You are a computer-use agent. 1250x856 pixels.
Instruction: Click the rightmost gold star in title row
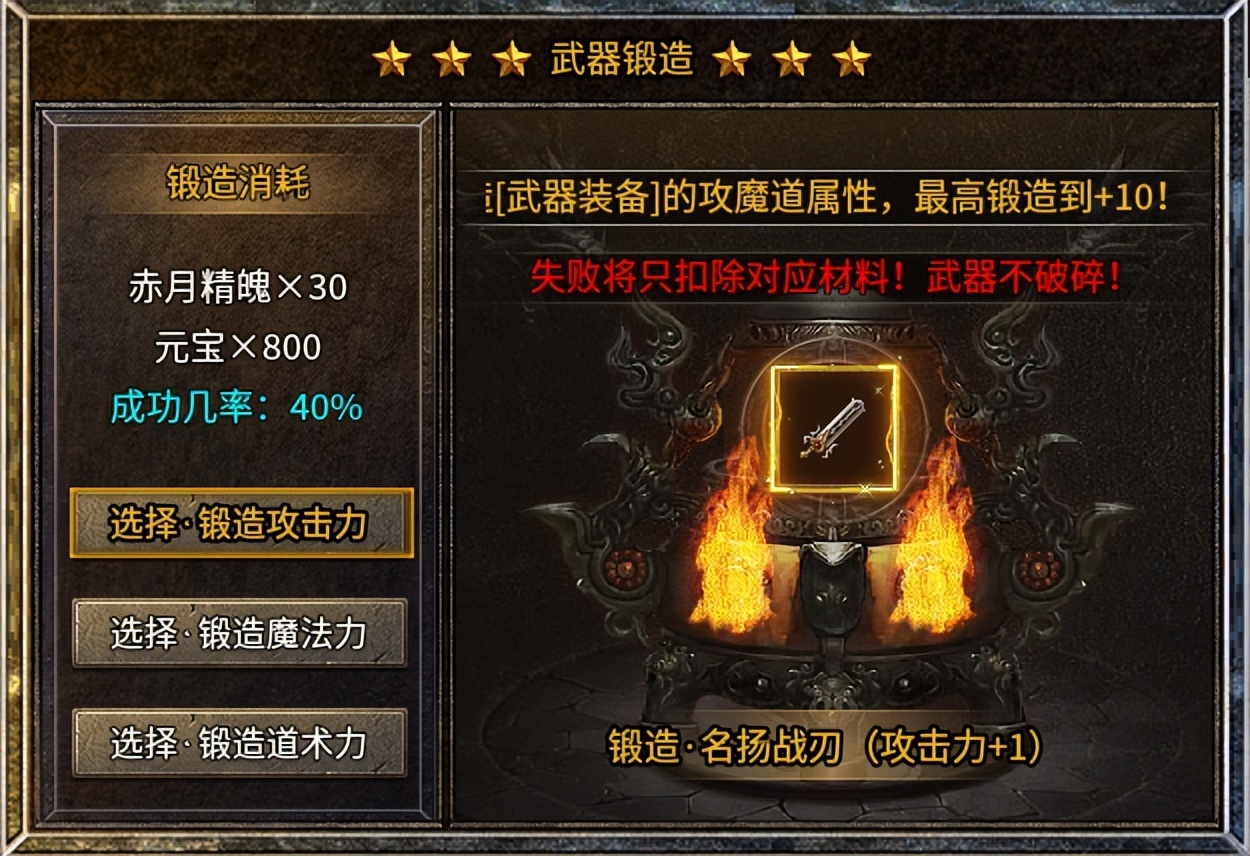coord(852,60)
